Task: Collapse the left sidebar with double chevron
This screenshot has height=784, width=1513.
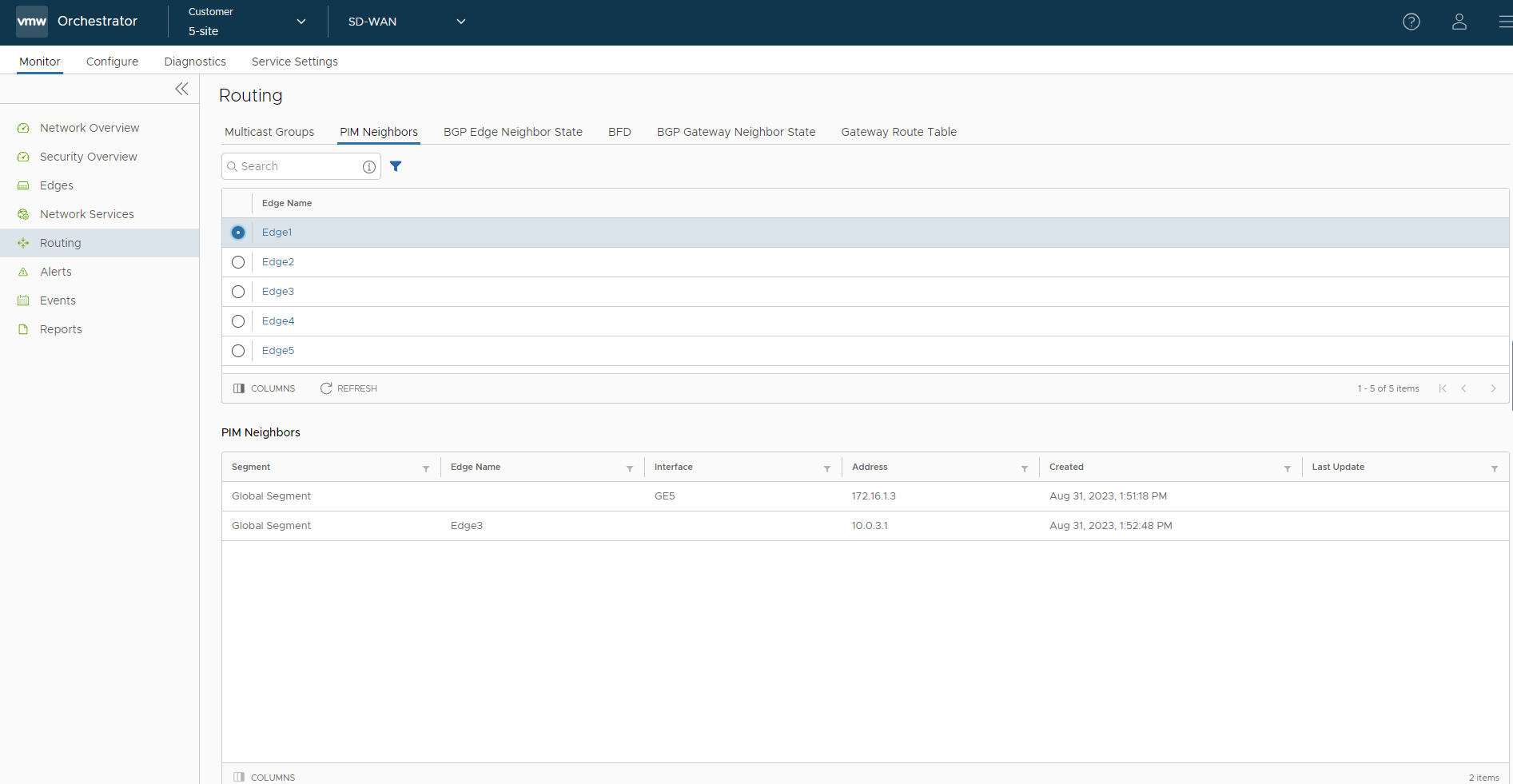Action: (181, 89)
